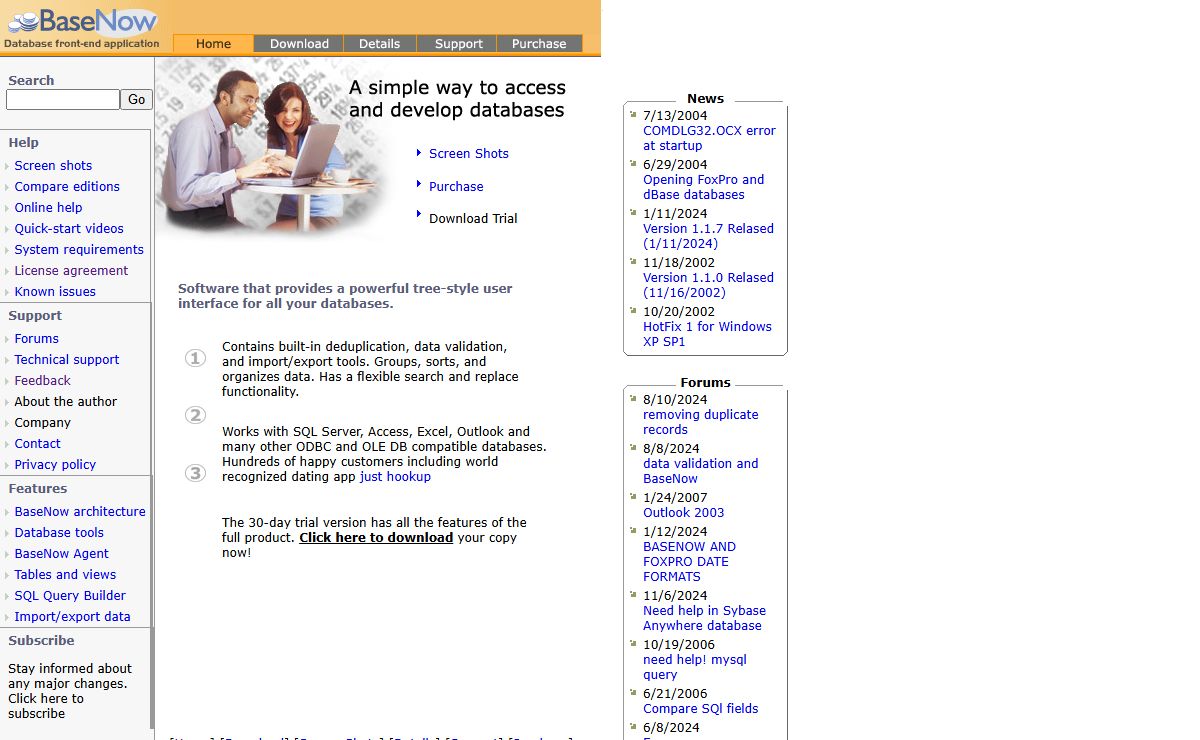Open the just hookup link

(x=395, y=477)
